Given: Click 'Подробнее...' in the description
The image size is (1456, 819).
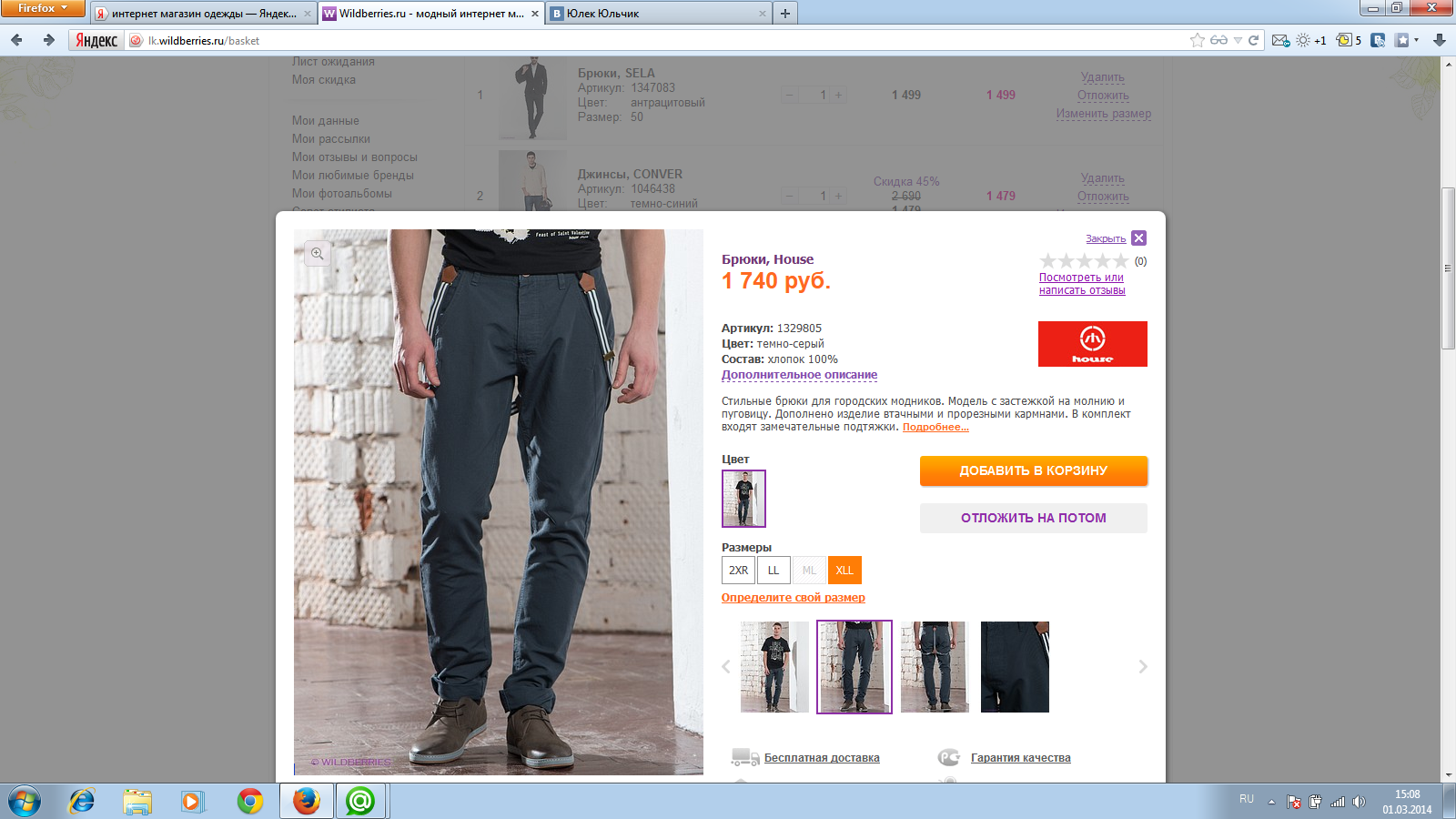Looking at the screenshot, I should pos(935,427).
